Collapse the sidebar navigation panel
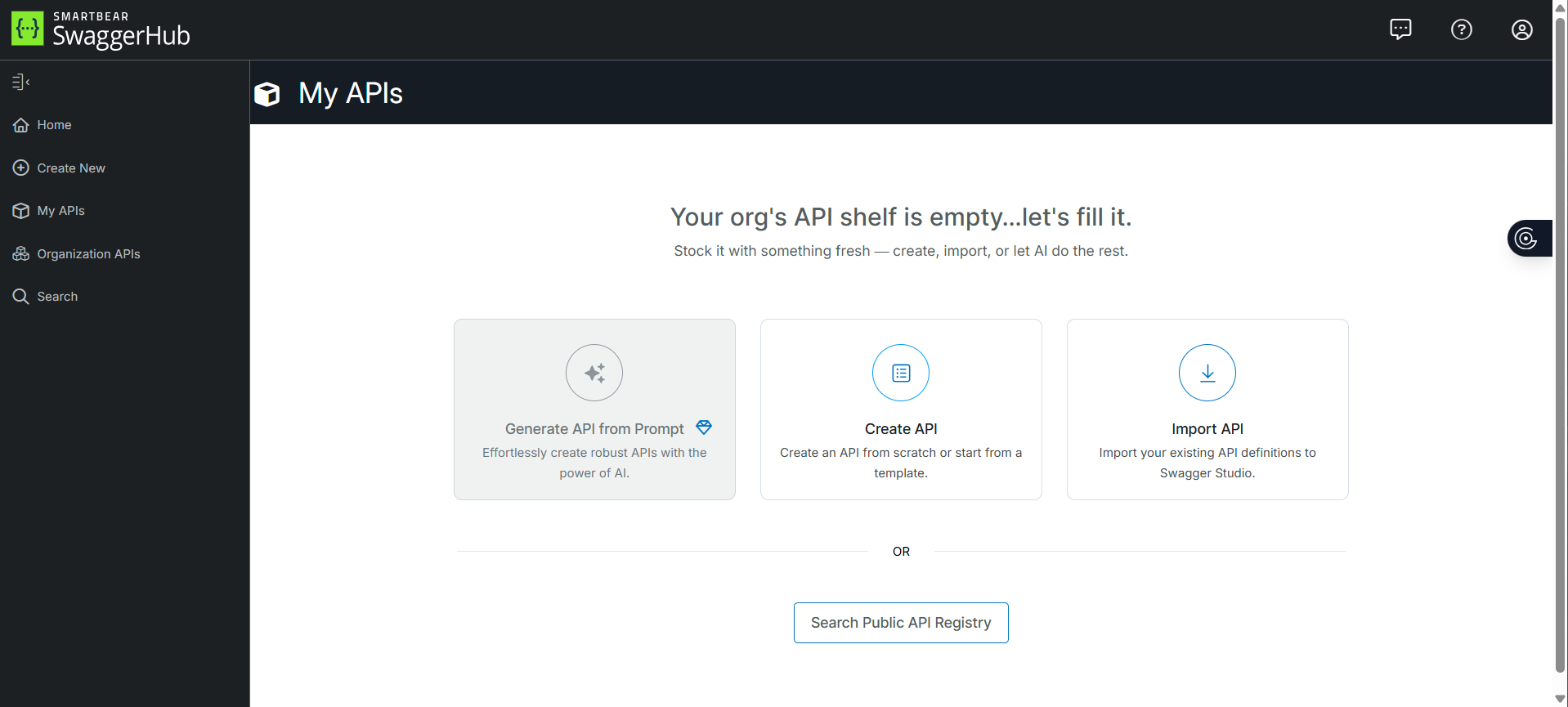This screenshot has height=707, width=1568. tap(20, 82)
